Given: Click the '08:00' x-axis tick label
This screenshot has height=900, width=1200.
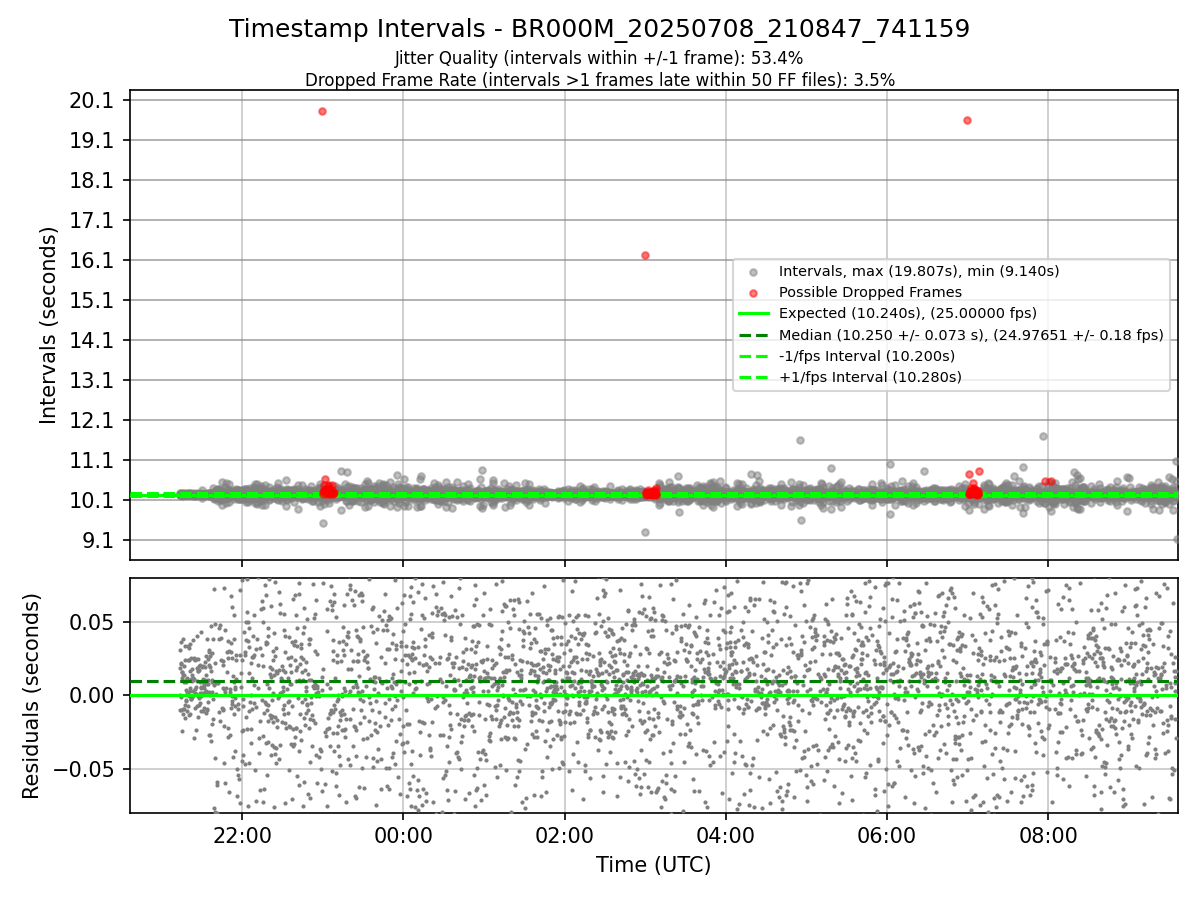Looking at the screenshot, I should click(1048, 835).
